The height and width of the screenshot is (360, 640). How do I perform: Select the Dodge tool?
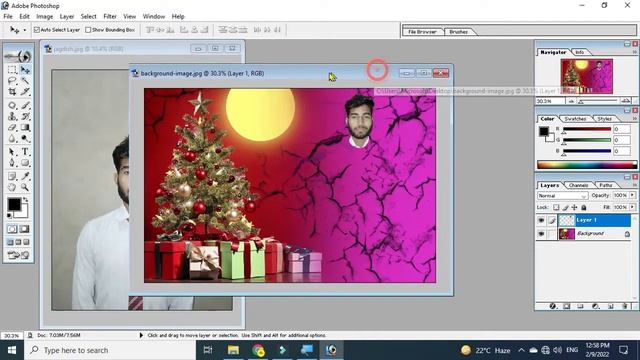tap(25, 138)
